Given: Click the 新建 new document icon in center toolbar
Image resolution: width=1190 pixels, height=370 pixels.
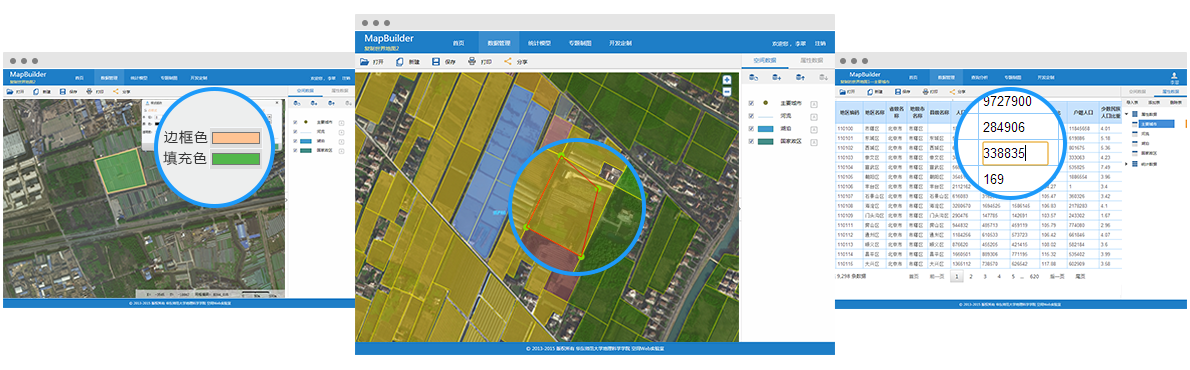Looking at the screenshot, I should point(399,61).
